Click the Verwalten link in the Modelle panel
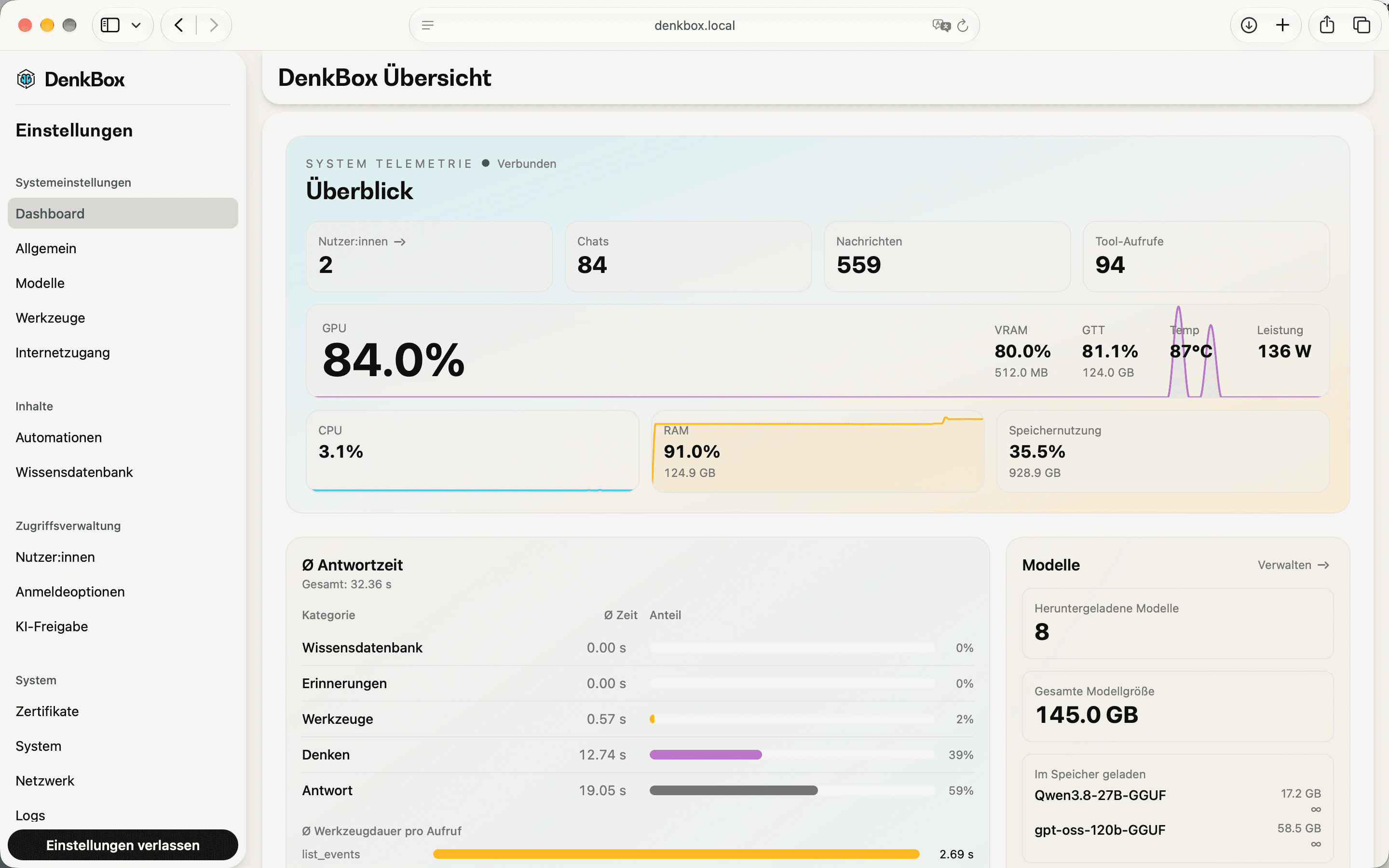1389x868 pixels. [x=1293, y=565]
